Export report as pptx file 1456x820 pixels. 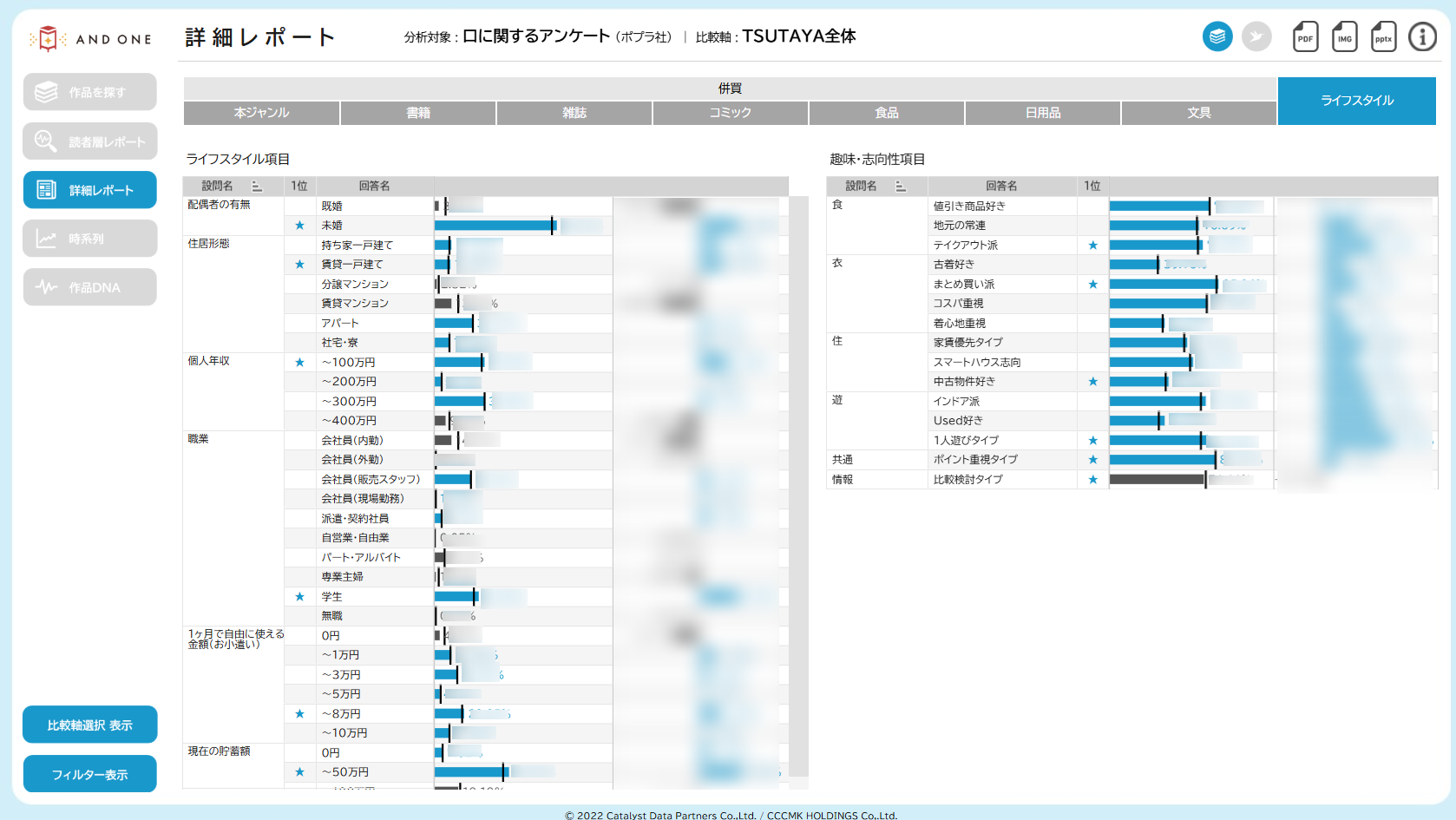(1383, 36)
